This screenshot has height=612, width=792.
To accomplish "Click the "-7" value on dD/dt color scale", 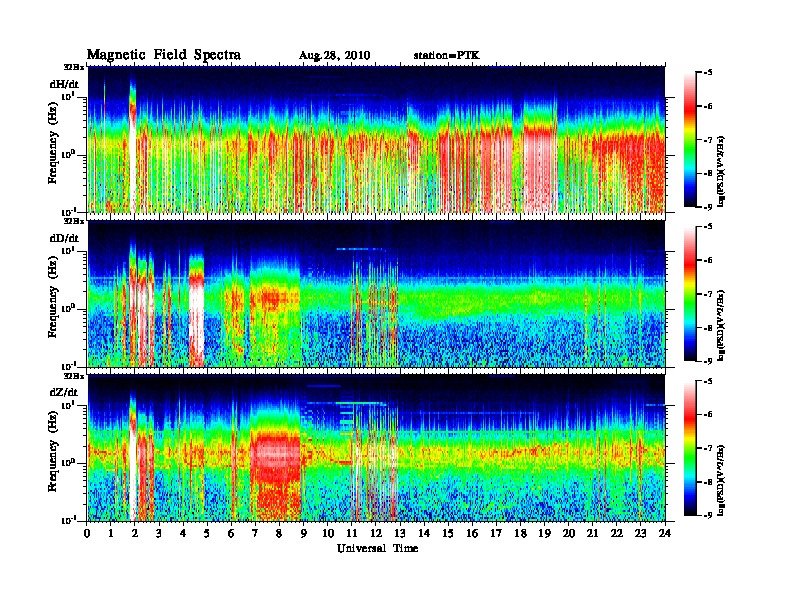I will [x=707, y=294].
